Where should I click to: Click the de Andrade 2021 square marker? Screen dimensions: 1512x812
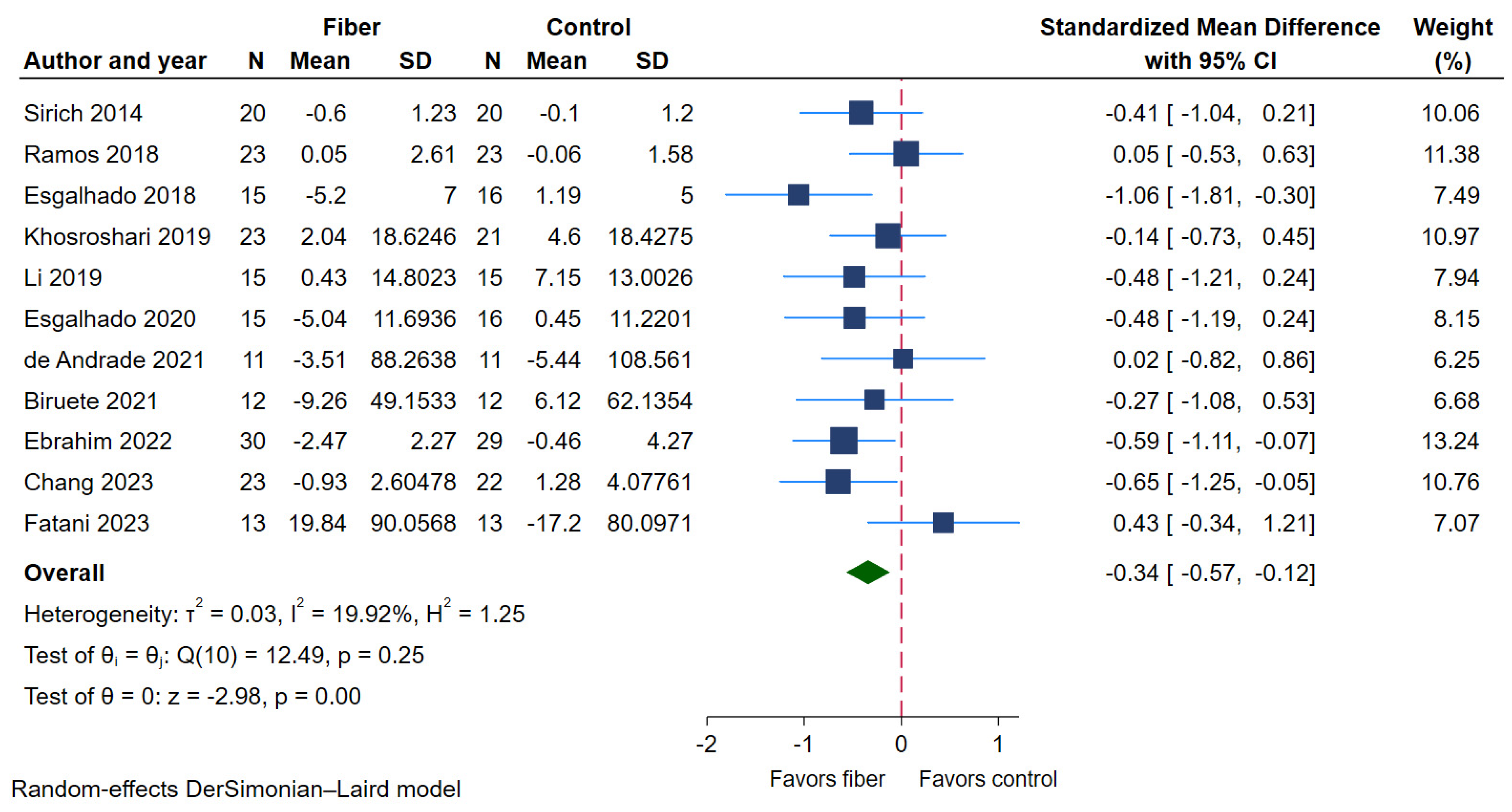point(903,359)
